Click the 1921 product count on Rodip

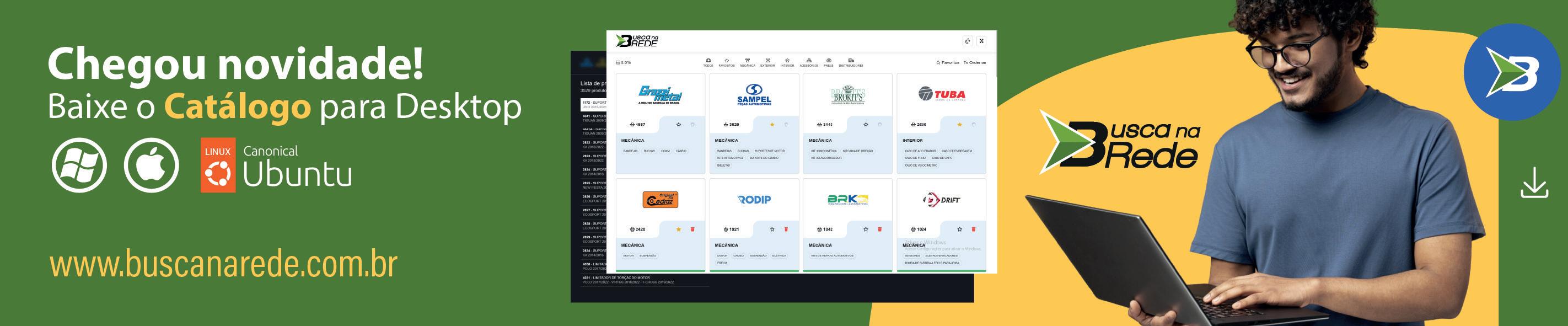(x=731, y=229)
